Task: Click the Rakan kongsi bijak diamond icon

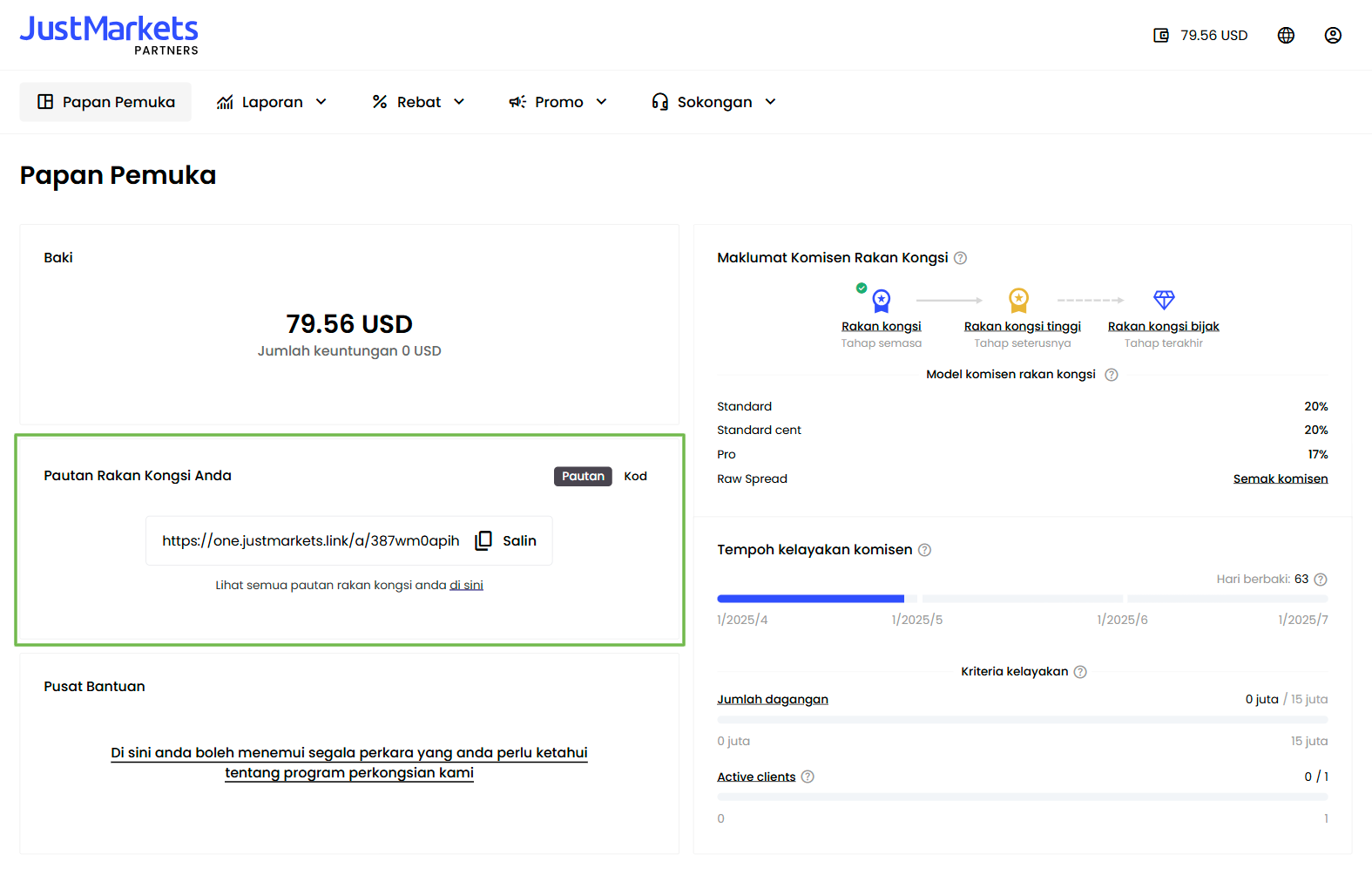Action: (x=1164, y=300)
